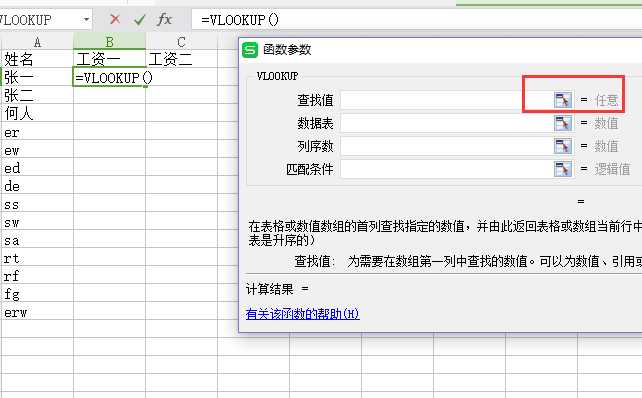The height and width of the screenshot is (398, 642).
Task: Select column A header
Action: (37, 42)
